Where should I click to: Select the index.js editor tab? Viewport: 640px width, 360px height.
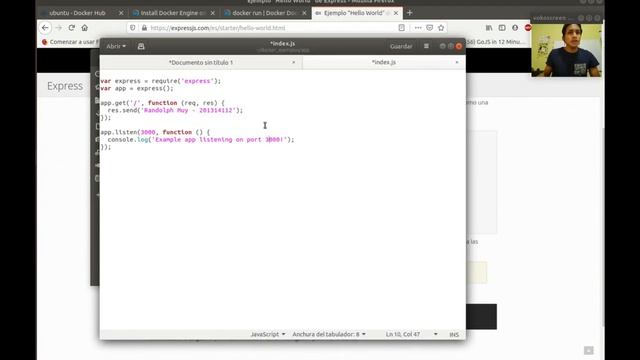[x=384, y=62]
